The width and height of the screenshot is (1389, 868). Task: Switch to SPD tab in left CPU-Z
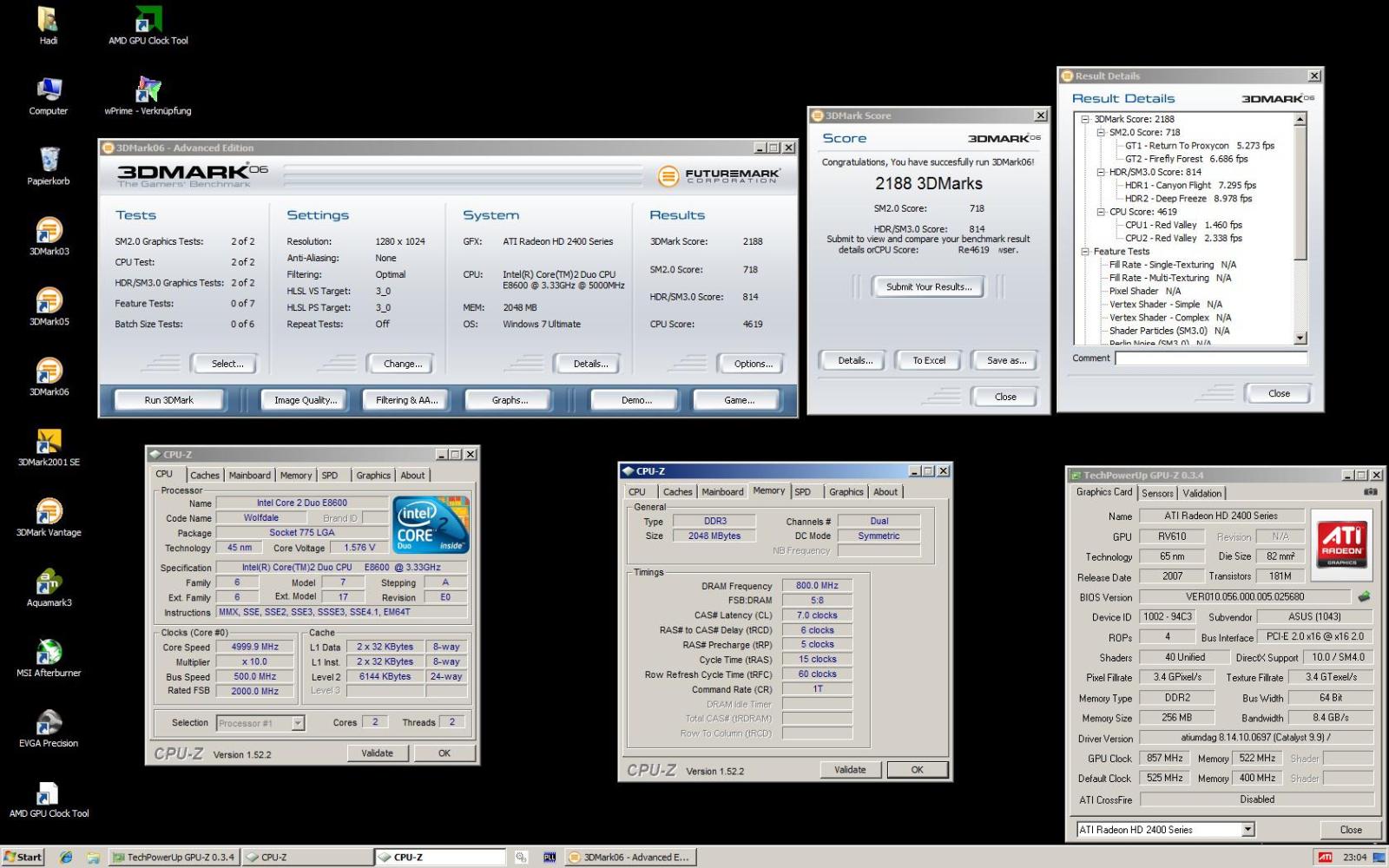(330, 476)
